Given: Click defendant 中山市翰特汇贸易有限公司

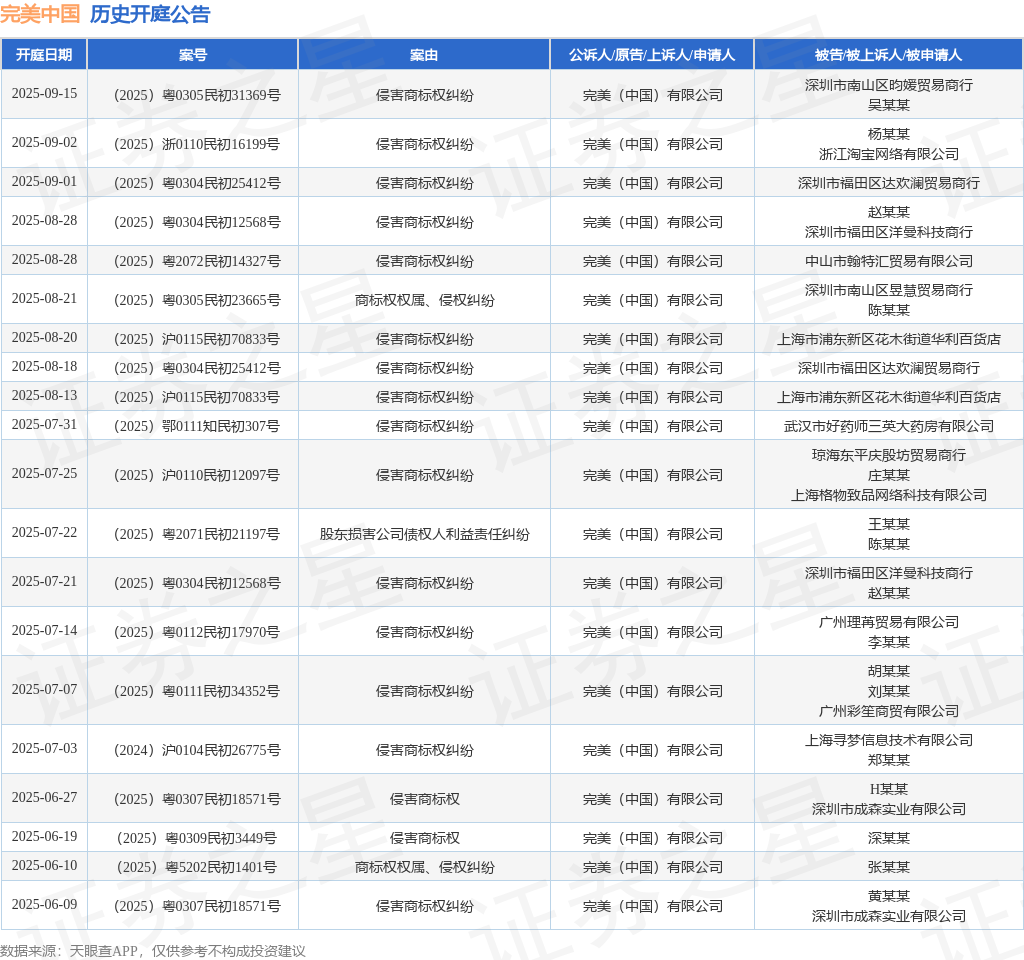Looking at the screenshot, I should tap(889, 261).
